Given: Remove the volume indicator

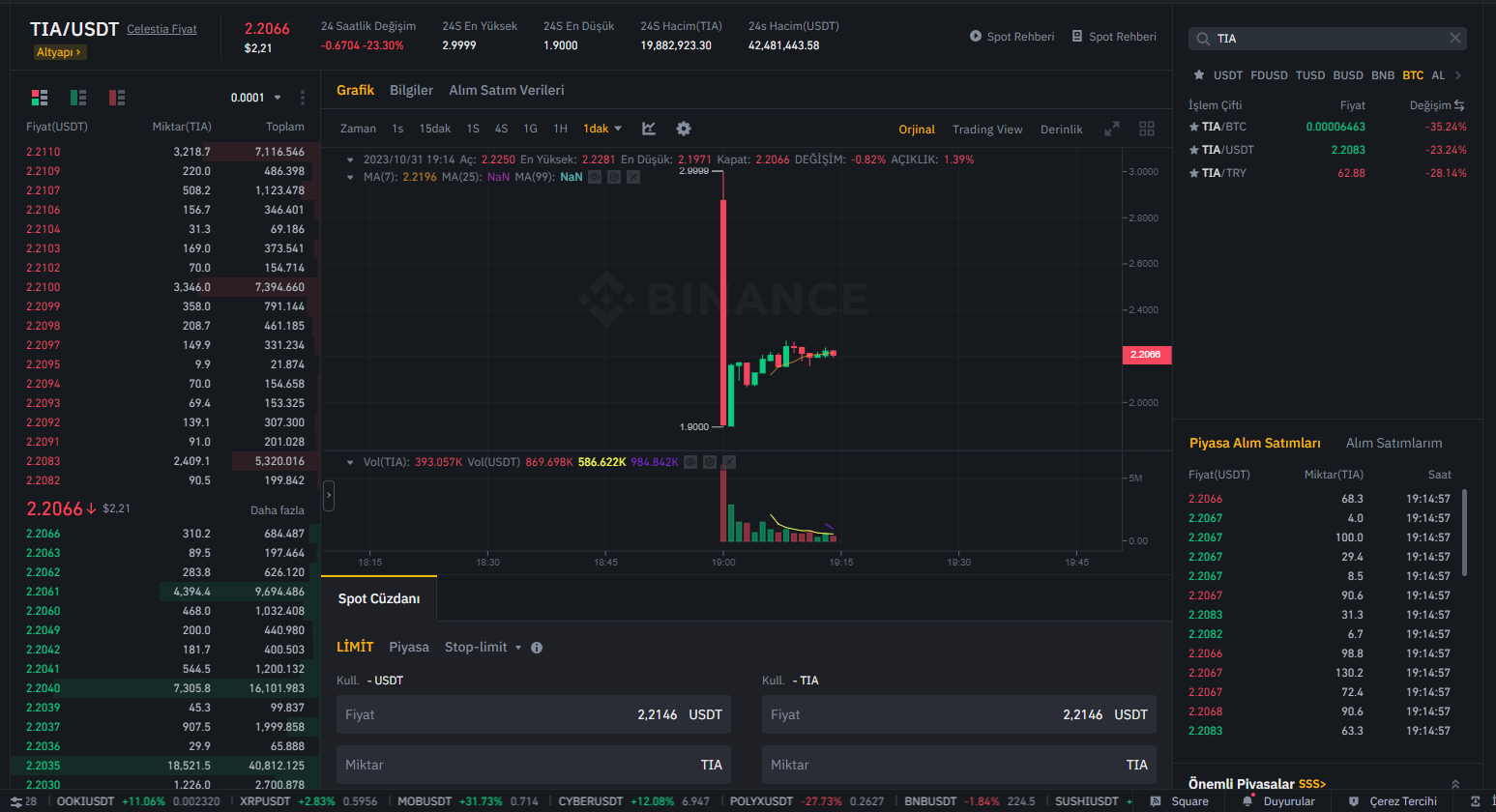Looking at the screenshot, I should point(729,462).
